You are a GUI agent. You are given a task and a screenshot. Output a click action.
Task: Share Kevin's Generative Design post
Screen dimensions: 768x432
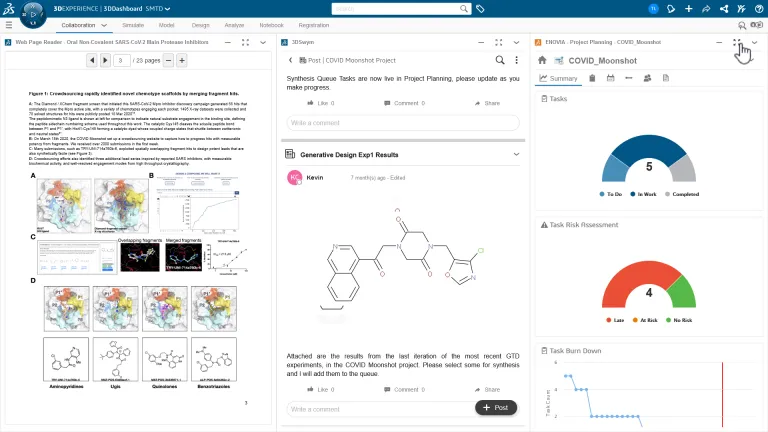point(487,389)
